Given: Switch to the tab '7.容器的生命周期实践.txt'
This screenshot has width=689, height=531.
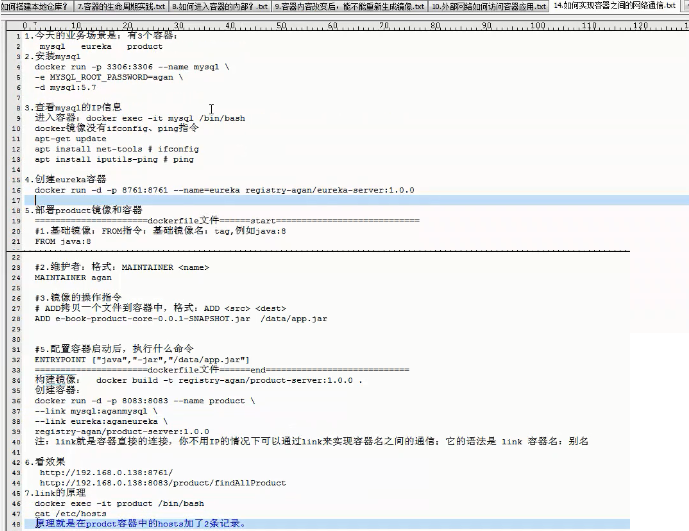Looking at the screenshot, I should [x=121, y=7].
